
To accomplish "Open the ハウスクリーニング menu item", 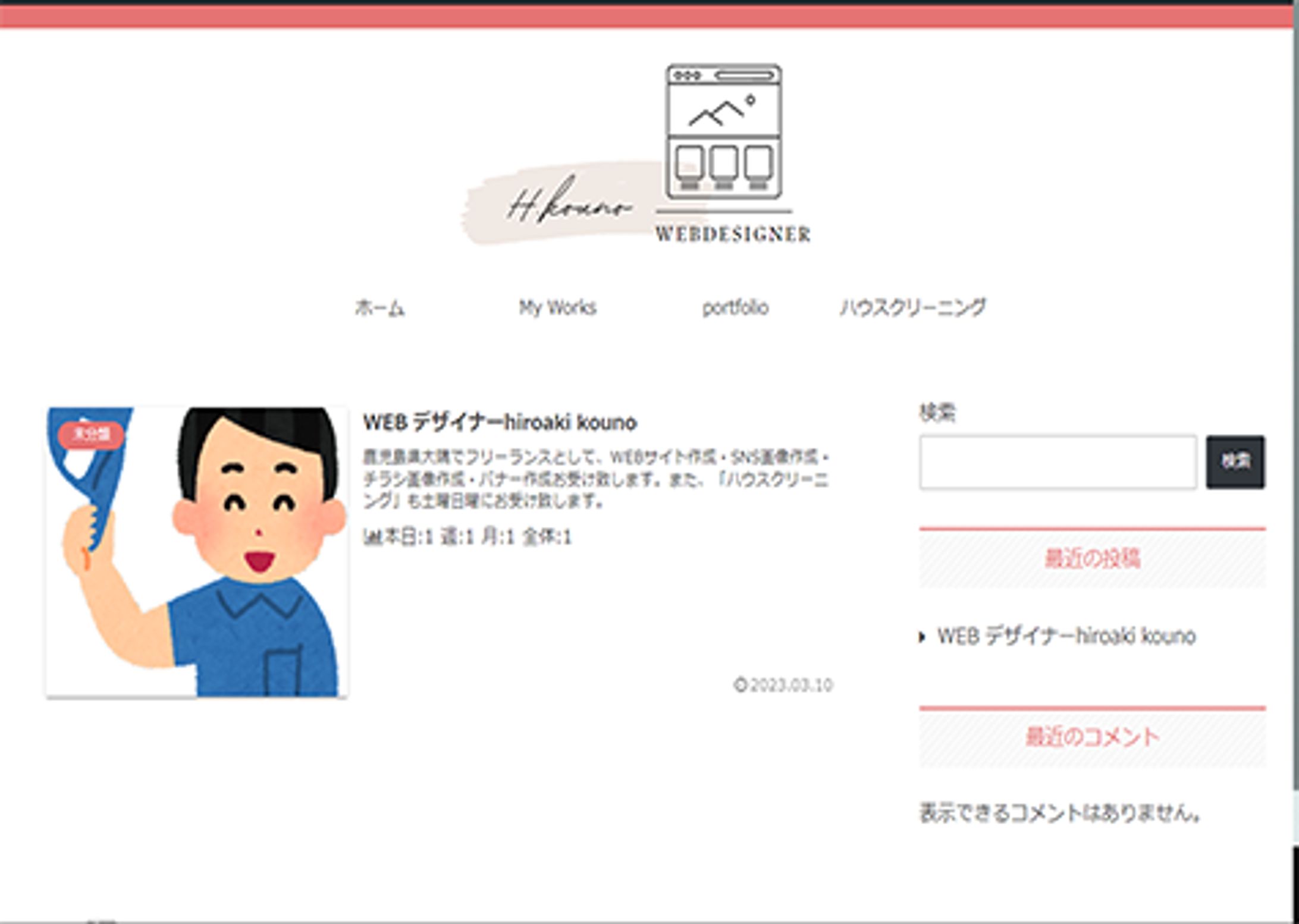I will pyautogui.click(x=912, y=307).
